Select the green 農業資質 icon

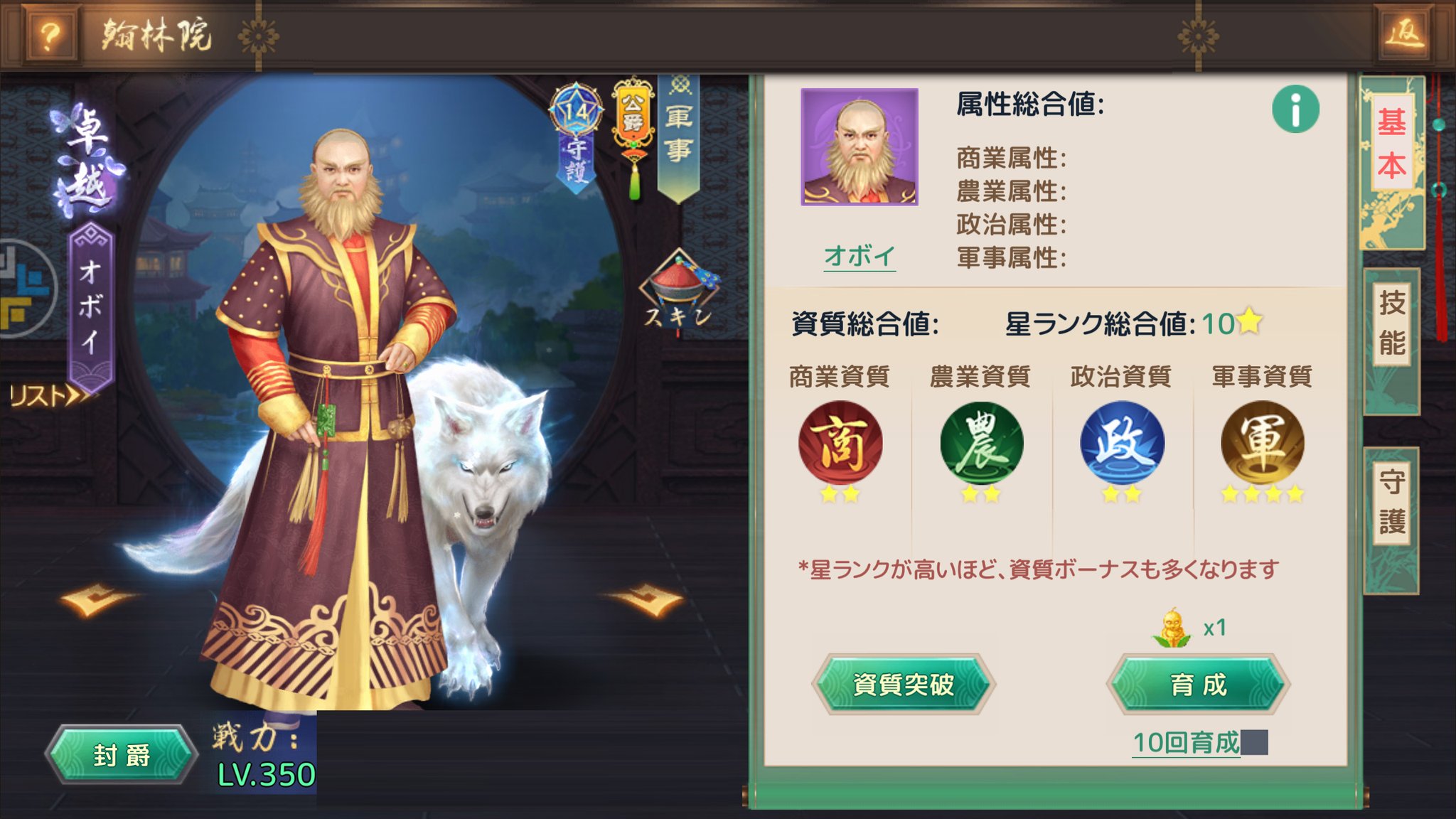point(981,444)
